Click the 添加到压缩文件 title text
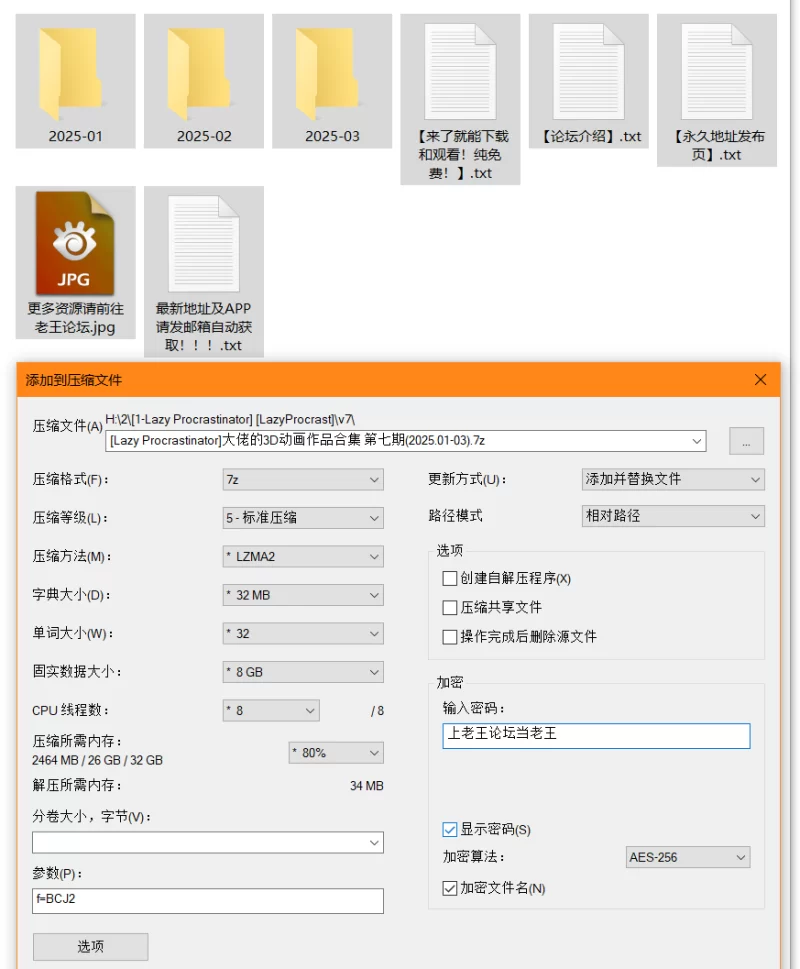 tap(74, 380)
